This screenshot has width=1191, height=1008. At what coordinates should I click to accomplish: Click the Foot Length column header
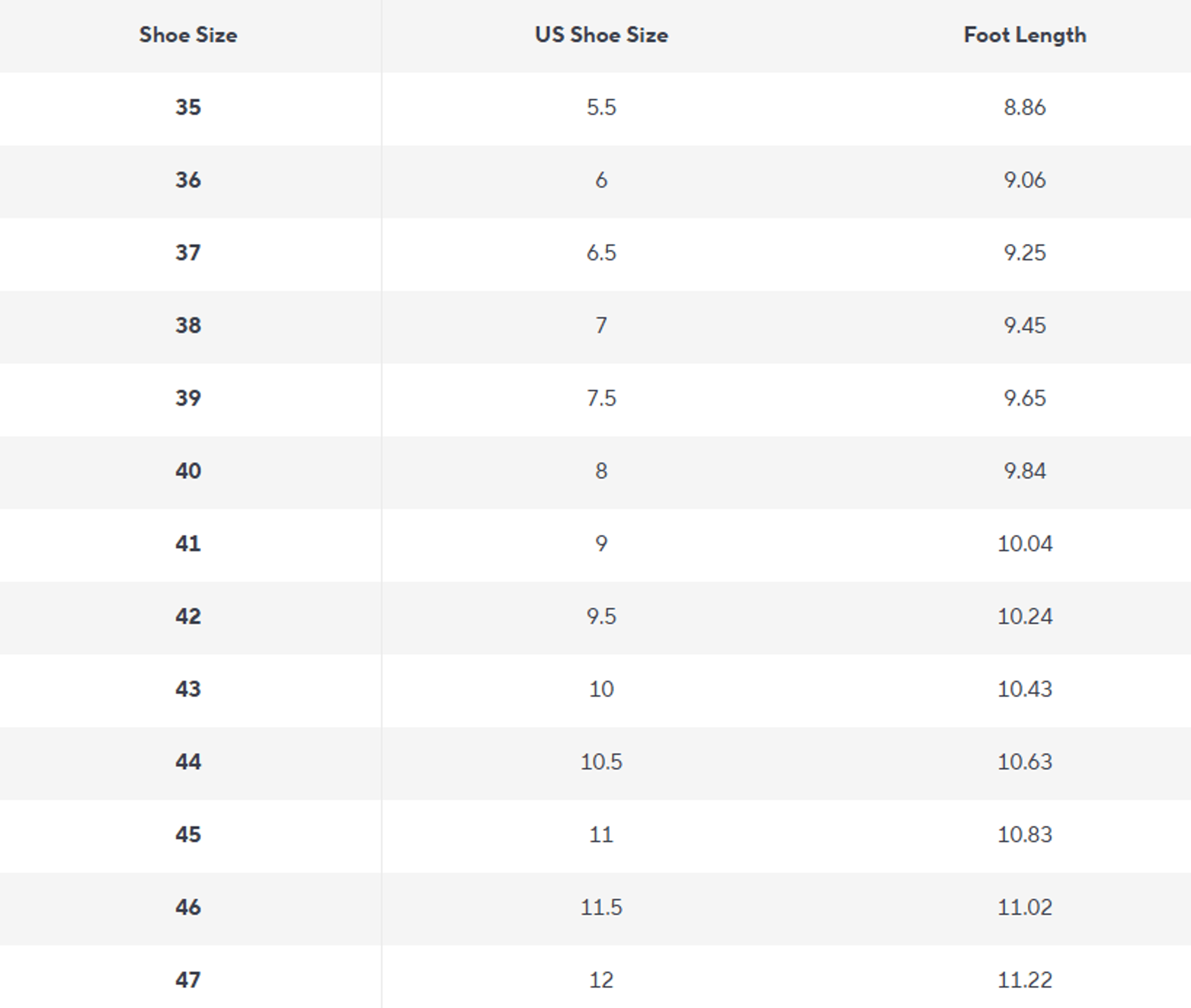(1025, 35)
